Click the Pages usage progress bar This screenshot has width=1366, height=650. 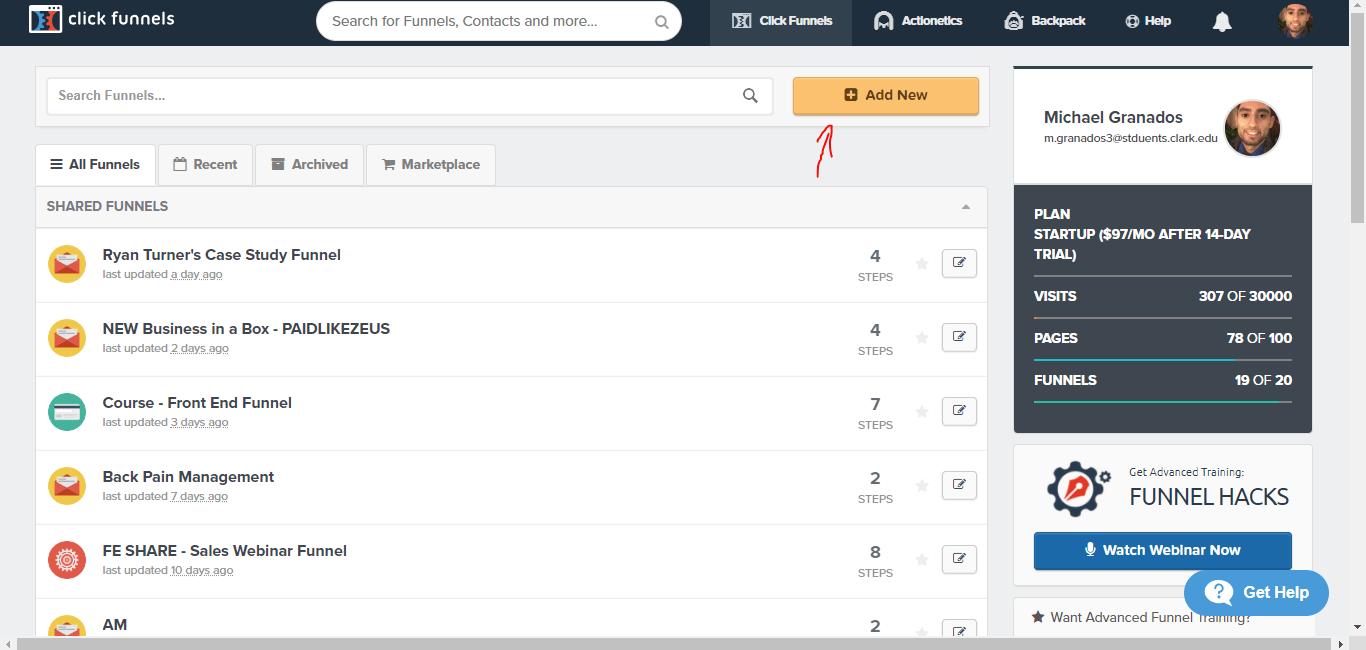tap(1163, 360)
